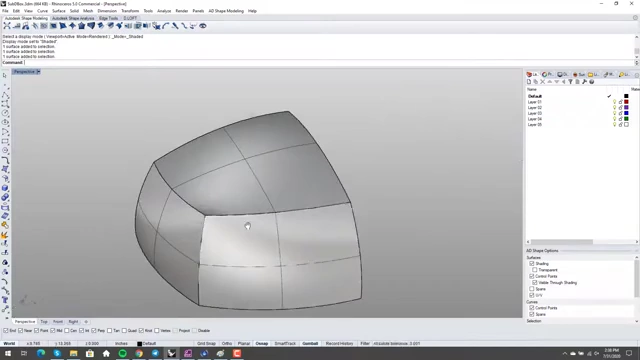Open the AD Shape Modeling menu

click(226, 11)
